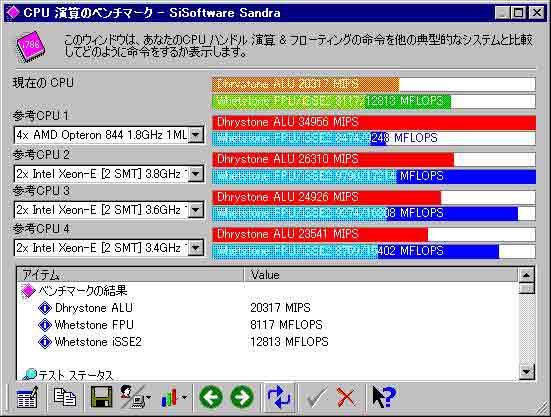Open the 参考CPU 1 dropdown arrow
This screenshot has width=551, height=417.
point(196,135)
